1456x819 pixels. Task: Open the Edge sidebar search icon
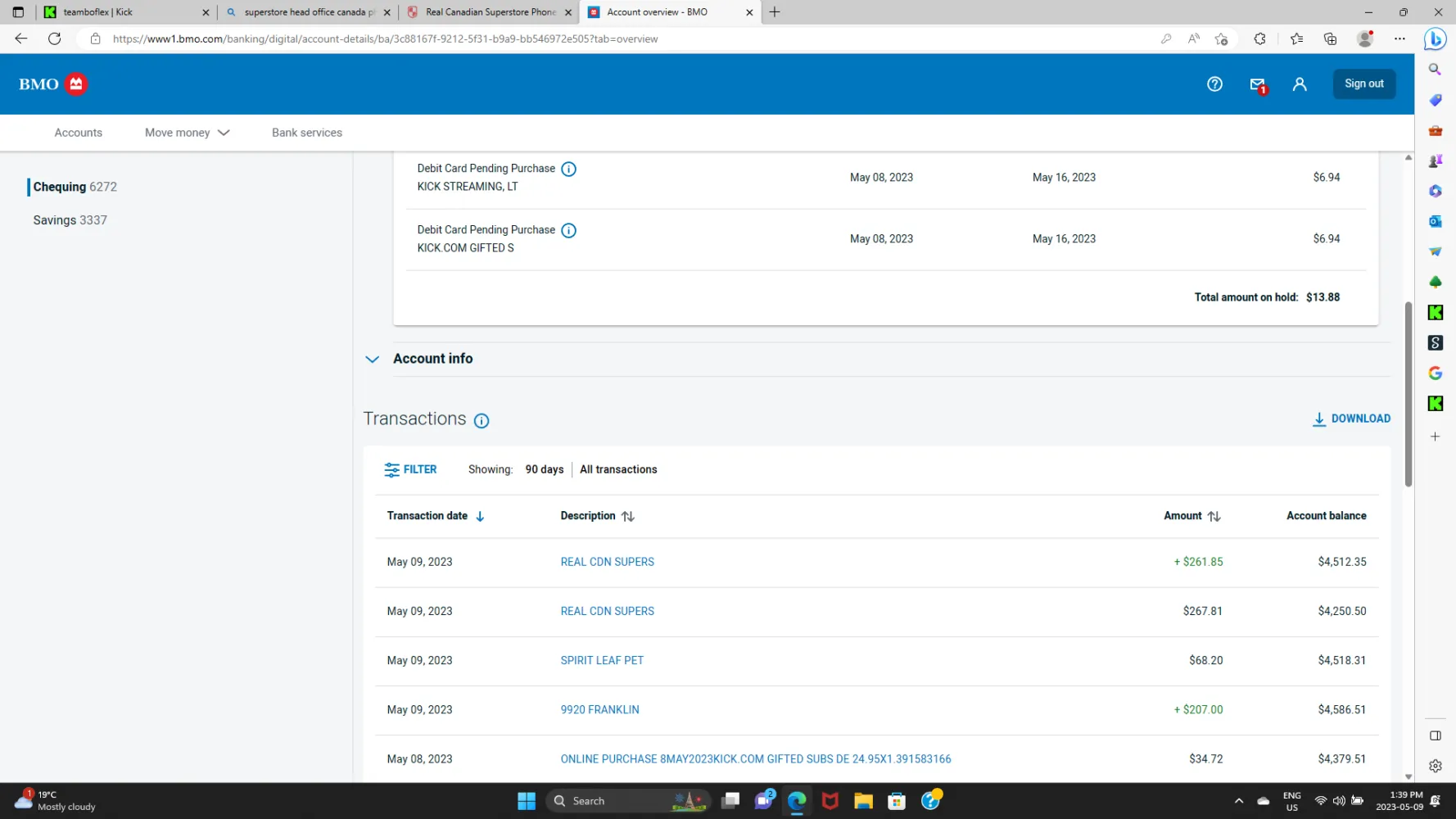(x=1435, y=70)
